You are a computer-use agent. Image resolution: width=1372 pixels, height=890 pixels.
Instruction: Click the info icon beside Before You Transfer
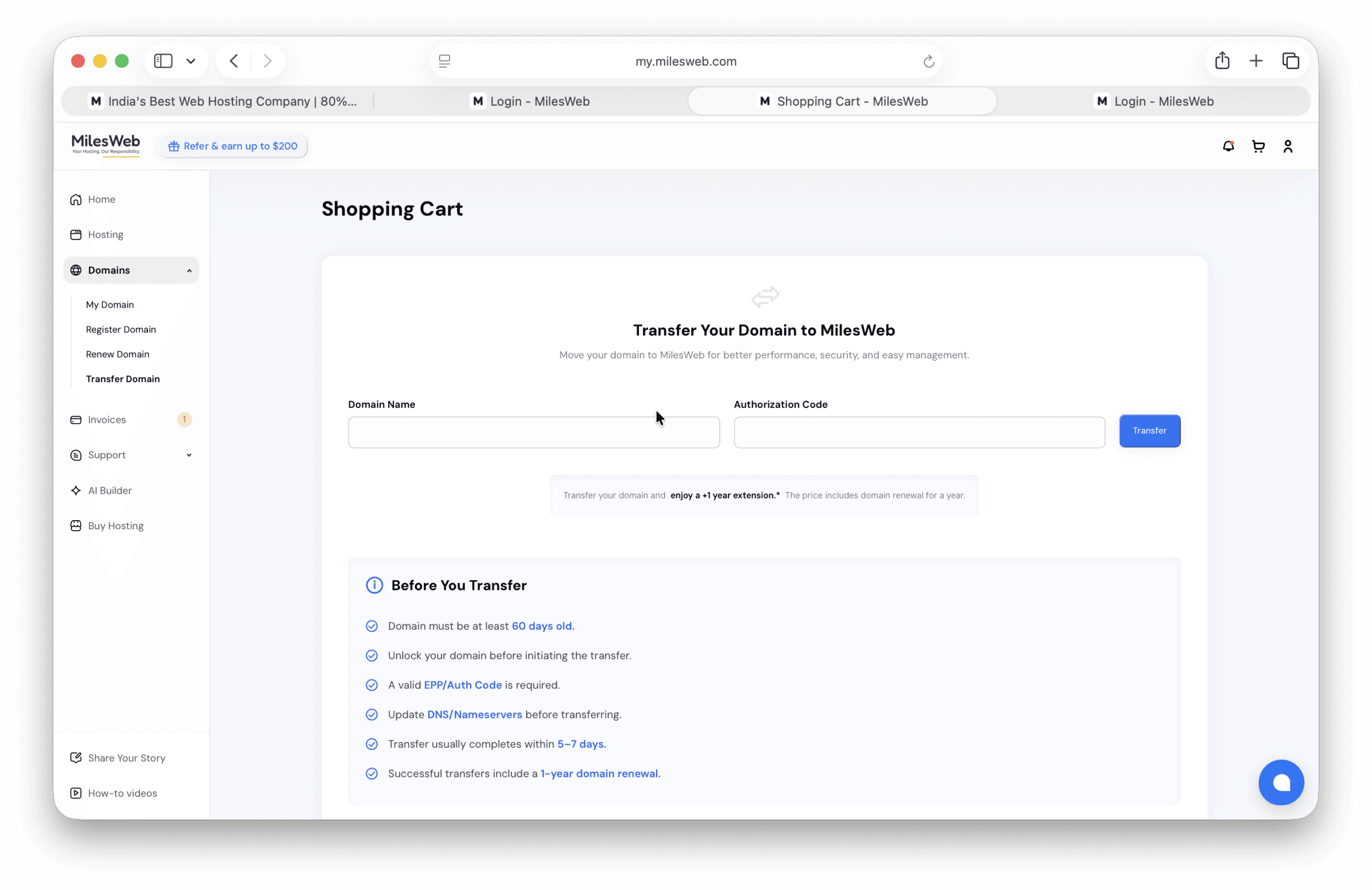pyautogui.click(x=374, y=585)
